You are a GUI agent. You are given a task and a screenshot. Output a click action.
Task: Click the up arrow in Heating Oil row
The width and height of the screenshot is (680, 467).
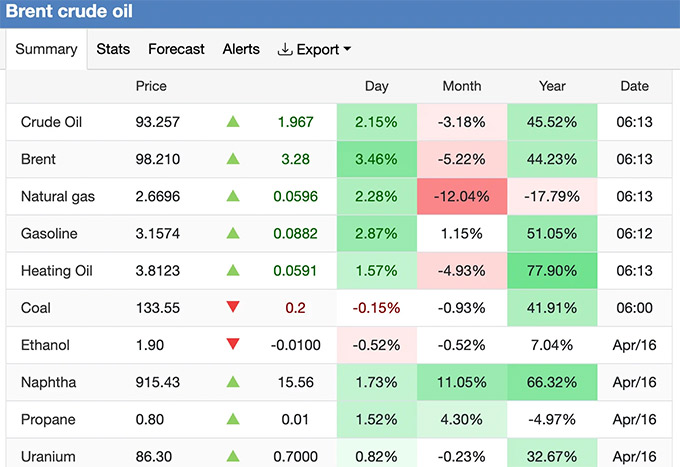(x=233, y=271)
